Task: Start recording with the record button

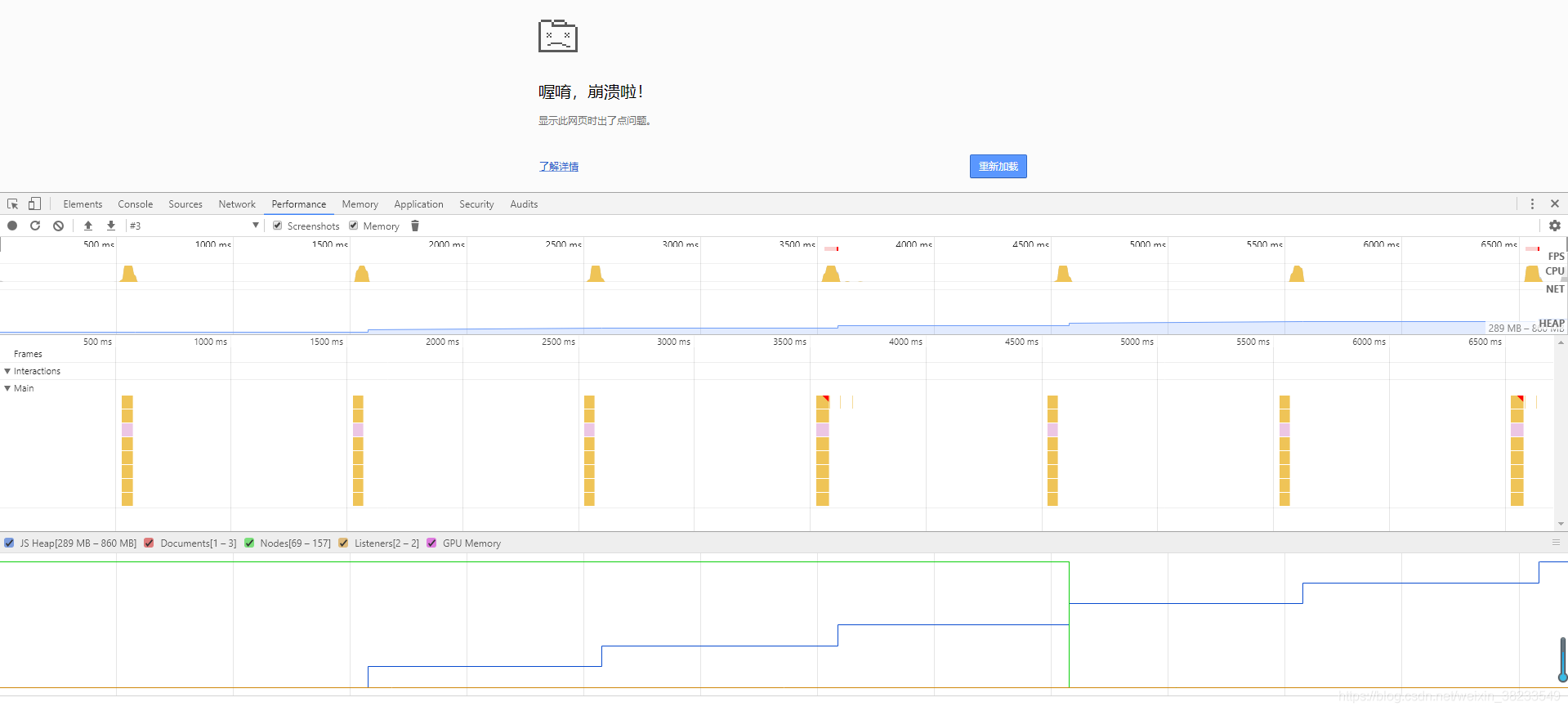Action: click(12, 226)
